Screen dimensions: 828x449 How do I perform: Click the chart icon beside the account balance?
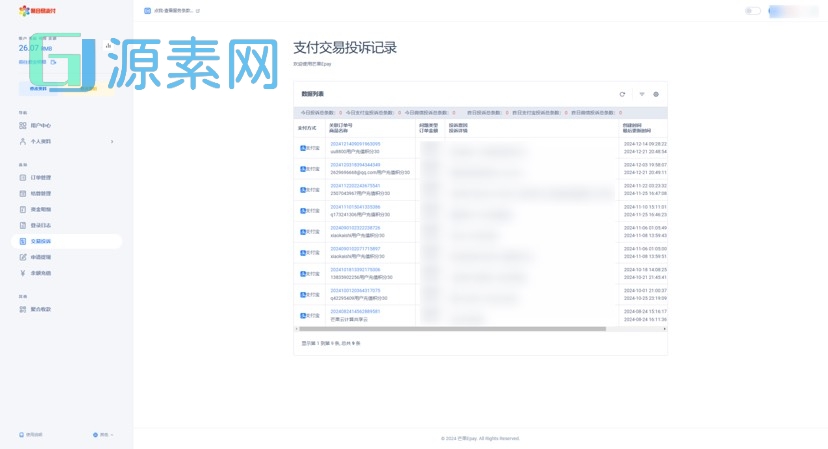(x=108, y=45)
